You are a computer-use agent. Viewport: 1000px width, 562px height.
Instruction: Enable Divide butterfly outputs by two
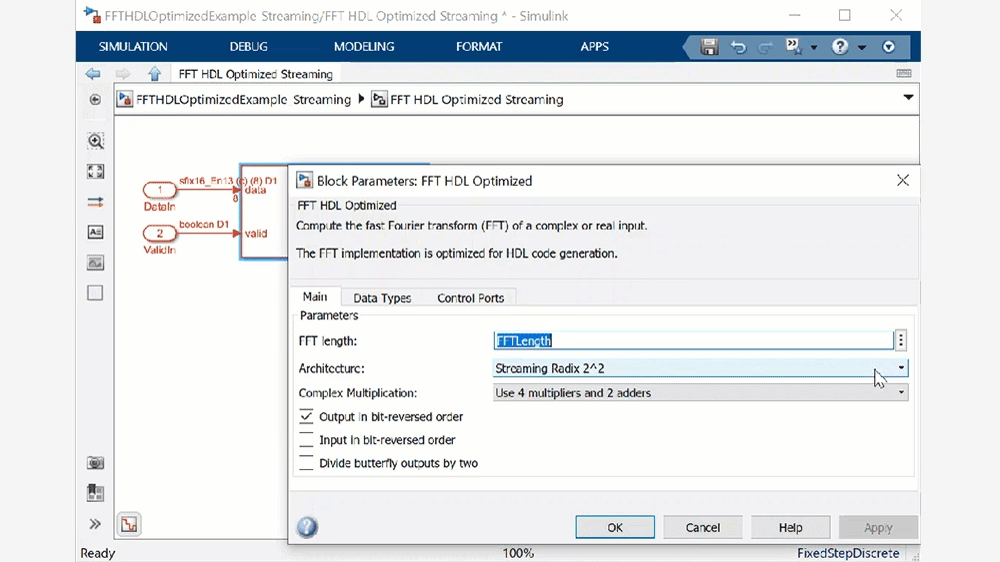[306, 463]
